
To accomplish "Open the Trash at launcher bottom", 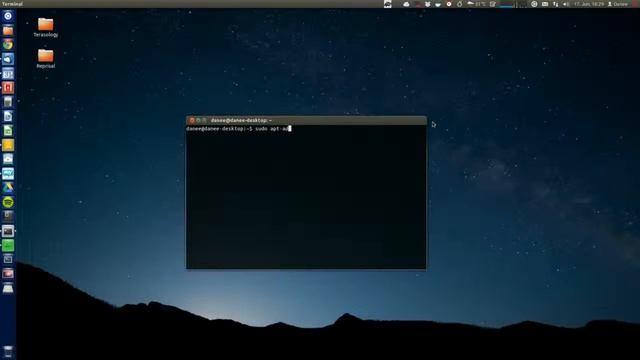I will coord(8,352).
